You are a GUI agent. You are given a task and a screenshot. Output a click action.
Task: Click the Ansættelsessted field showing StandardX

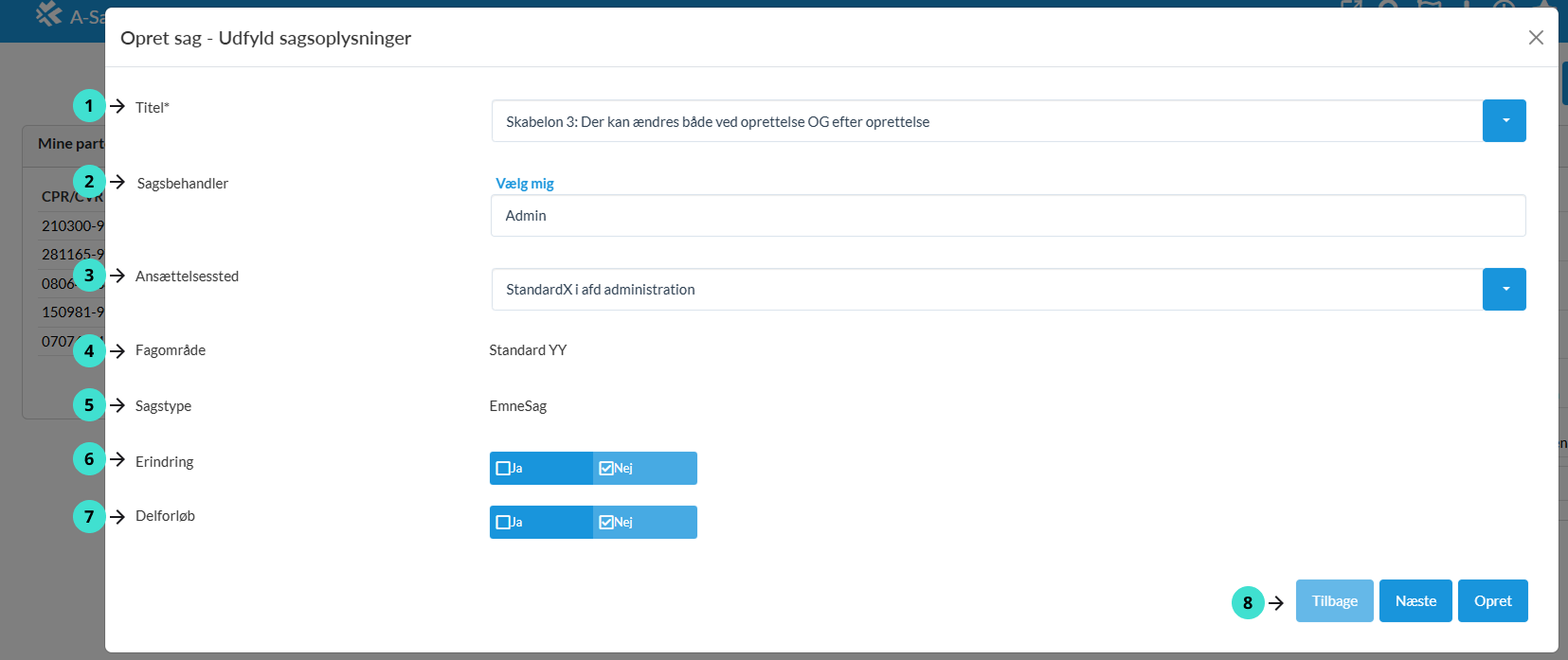coord(985,290)
